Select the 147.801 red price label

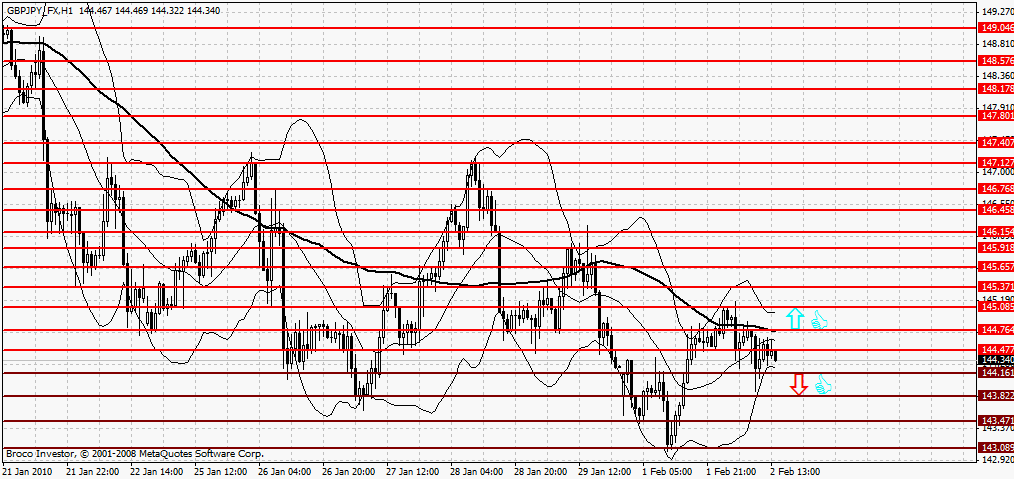[997, 116]
